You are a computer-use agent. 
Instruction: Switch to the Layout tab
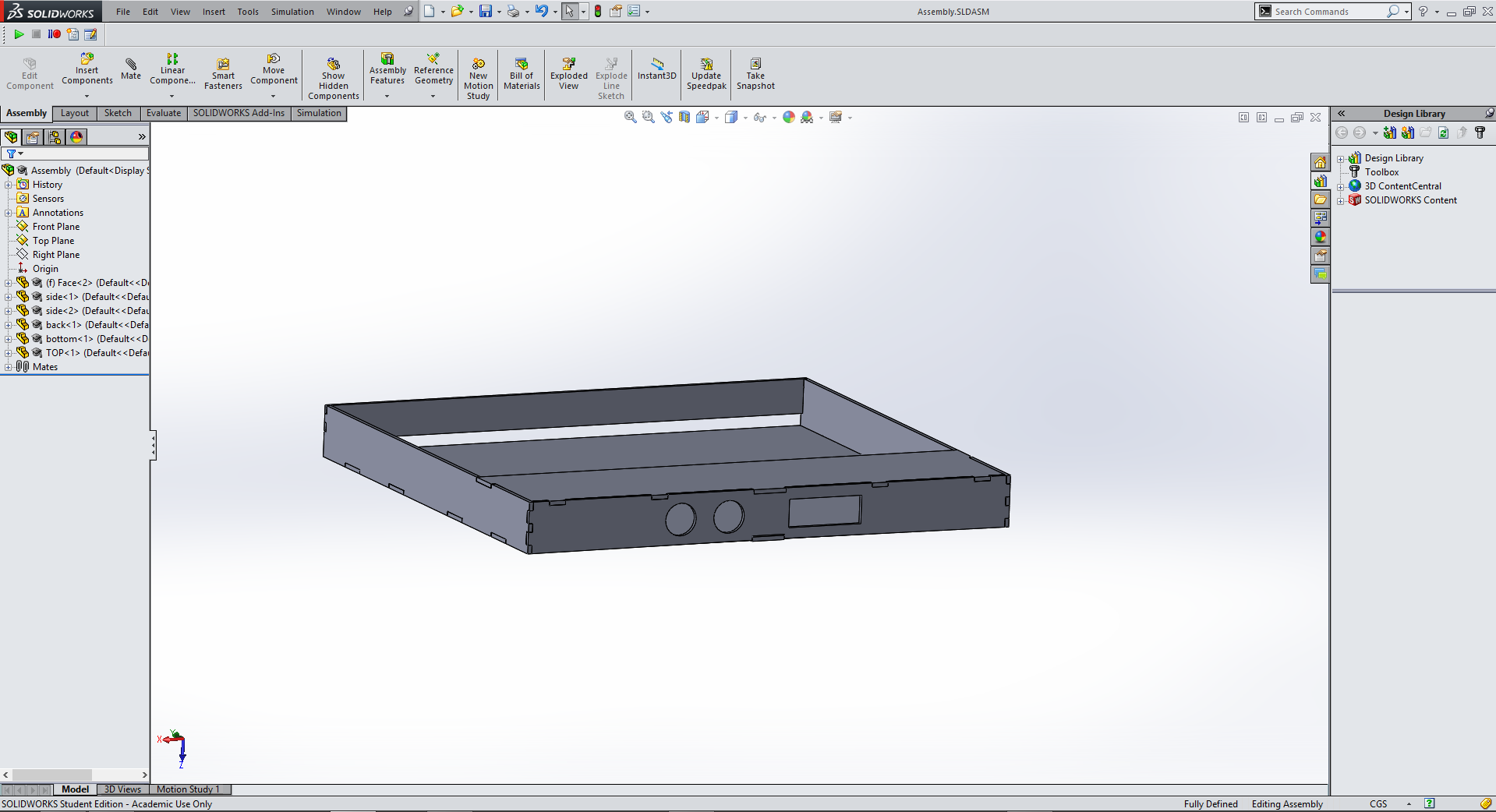75,113
